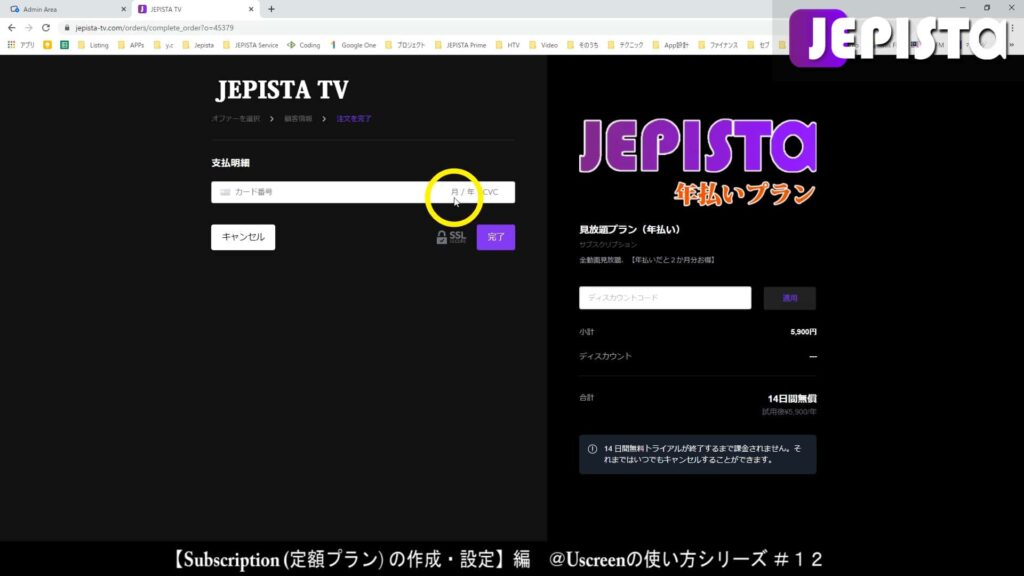Open the HTV bookmark folder
The height and width of the screenshot is (576, 1024).
tap(507, 45)
